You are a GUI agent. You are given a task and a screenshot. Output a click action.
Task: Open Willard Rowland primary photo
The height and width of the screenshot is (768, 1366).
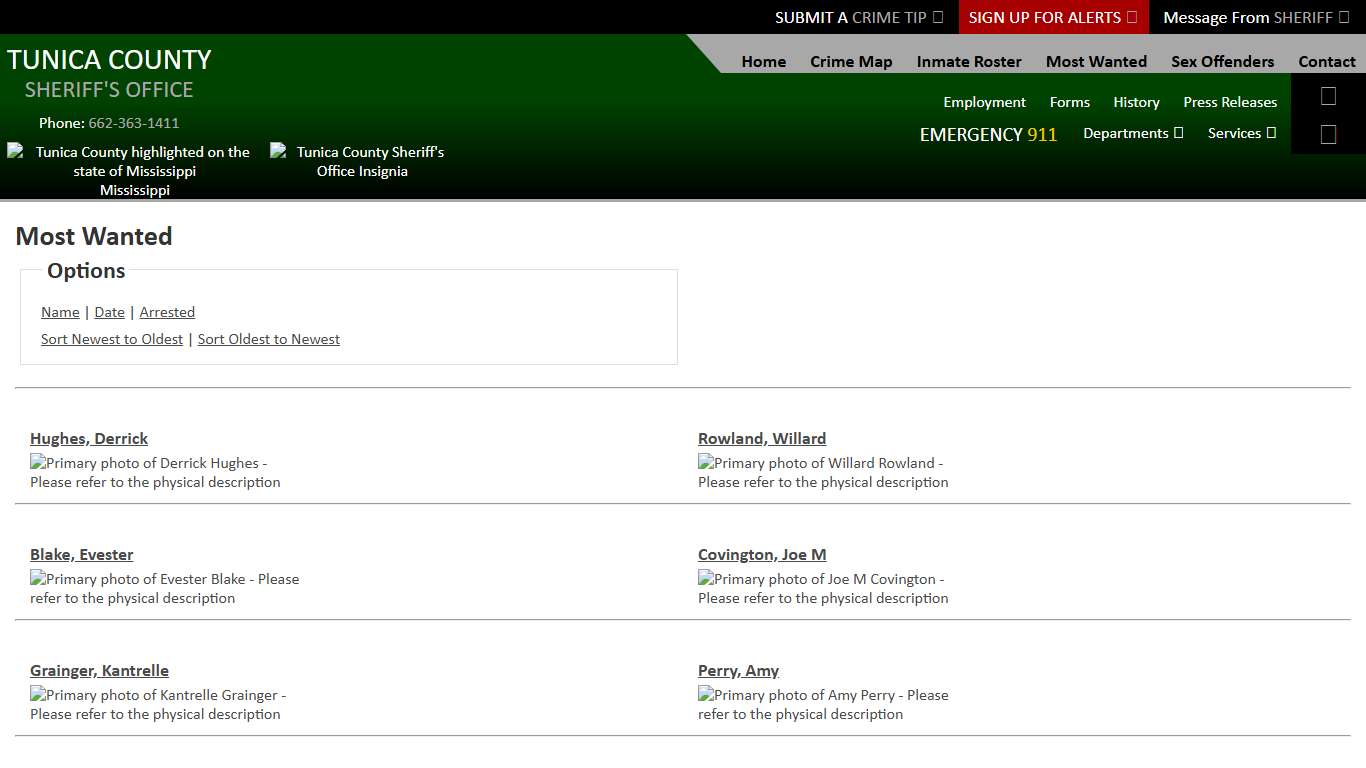[x=822, y=472]
